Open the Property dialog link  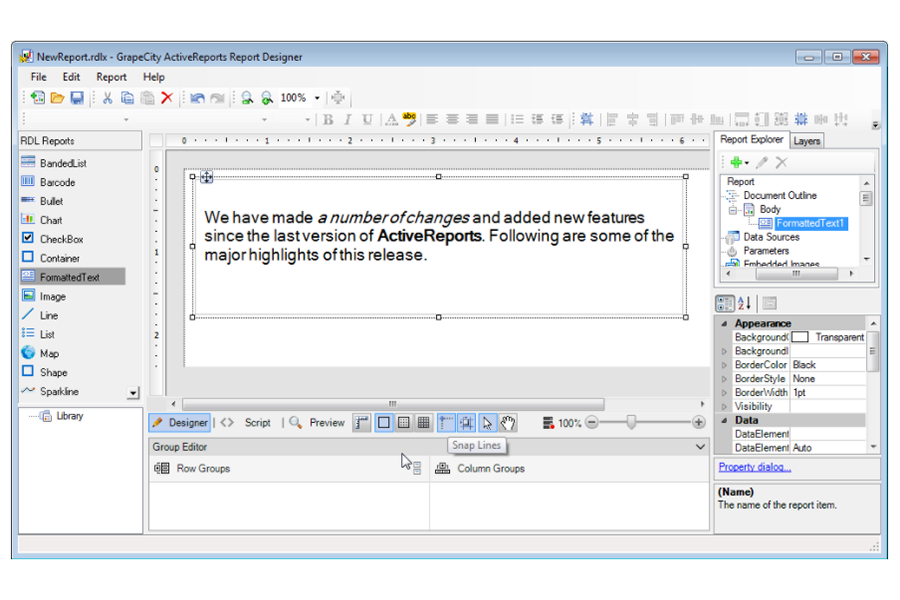tap(755, 467)
